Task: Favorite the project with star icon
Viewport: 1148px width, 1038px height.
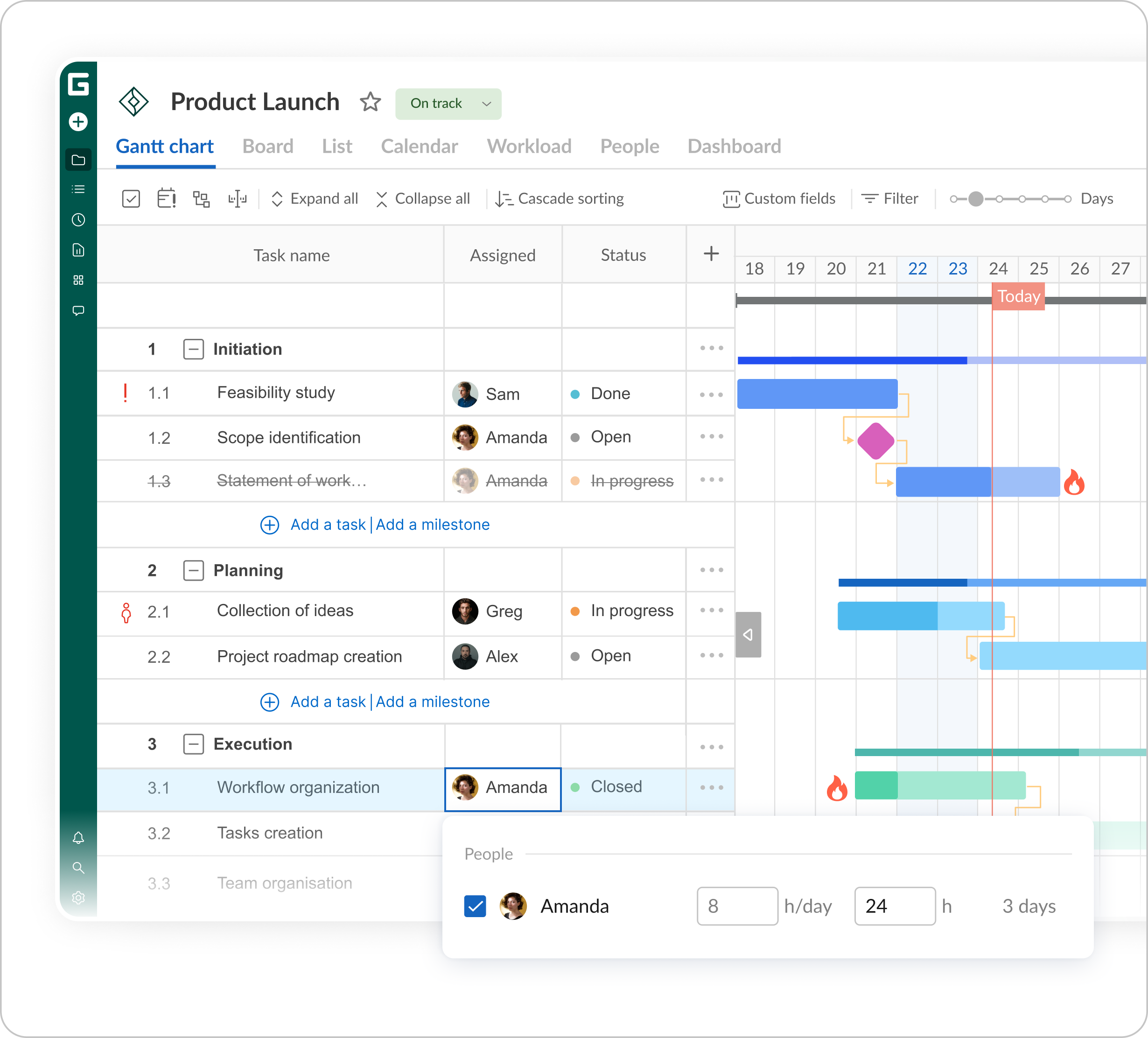Action: click(370, 103)
